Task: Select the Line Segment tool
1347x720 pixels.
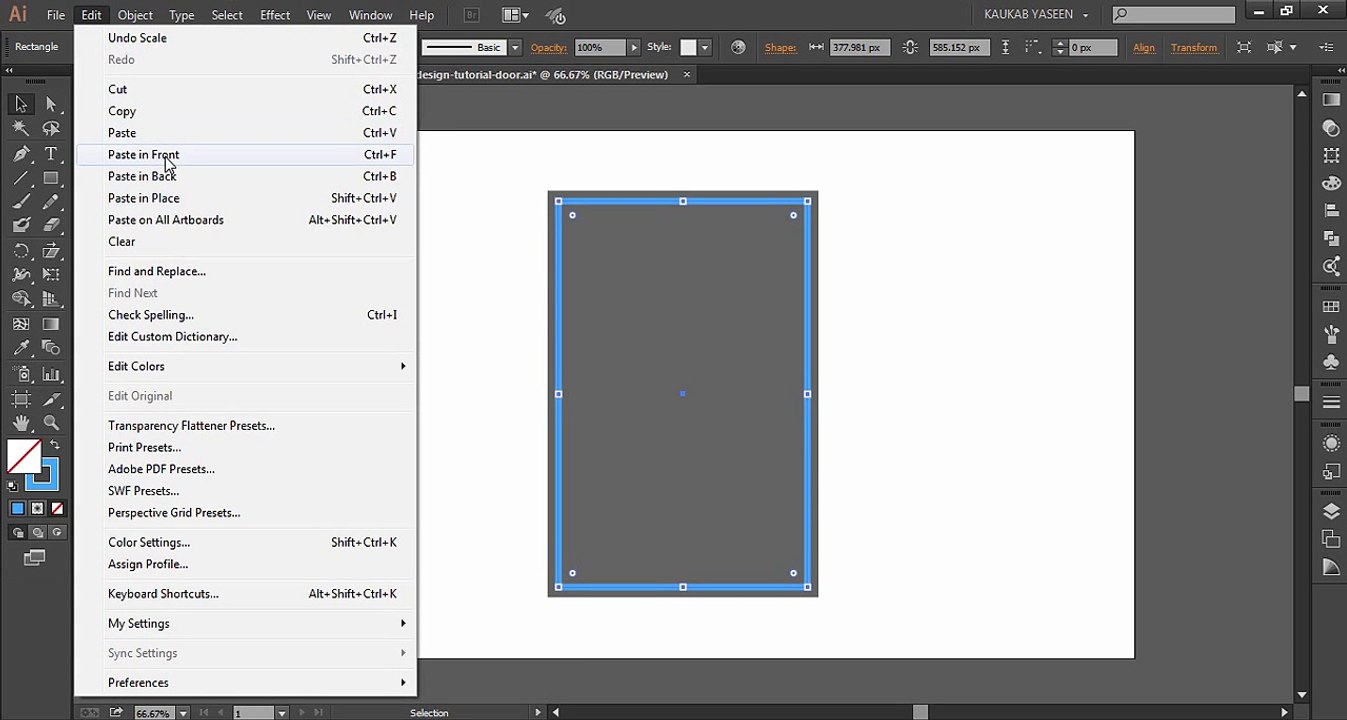Action: point(21,178)
